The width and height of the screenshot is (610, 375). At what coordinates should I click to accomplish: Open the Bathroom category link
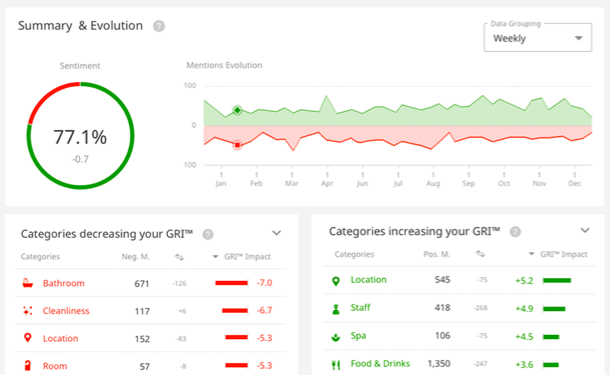pos(63,283)
